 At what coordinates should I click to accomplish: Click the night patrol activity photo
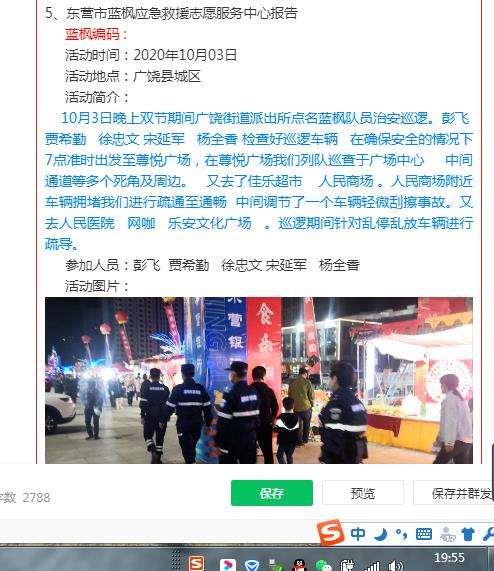point(259,380)
